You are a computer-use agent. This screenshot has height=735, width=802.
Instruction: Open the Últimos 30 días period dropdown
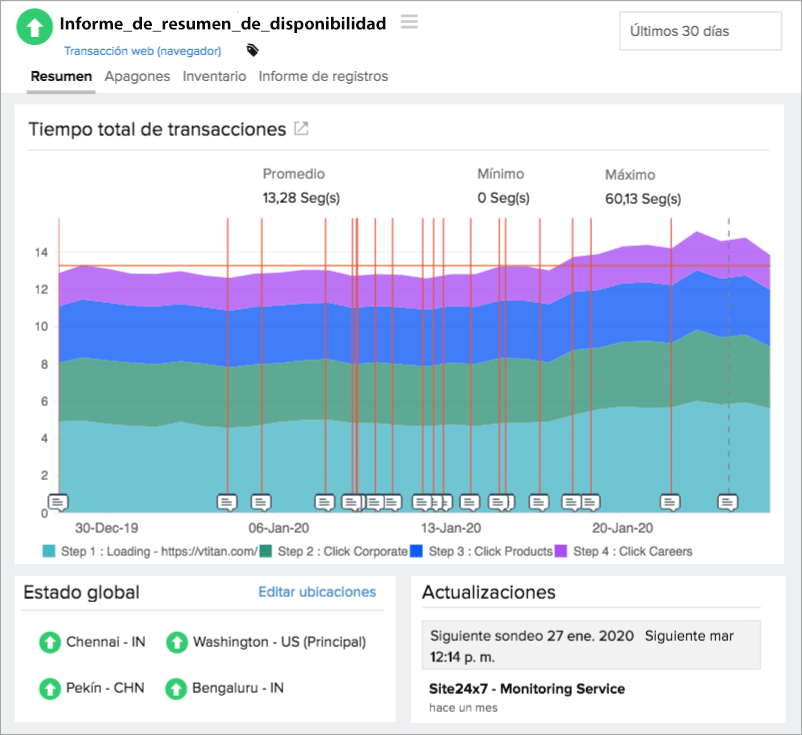(700, 31)
